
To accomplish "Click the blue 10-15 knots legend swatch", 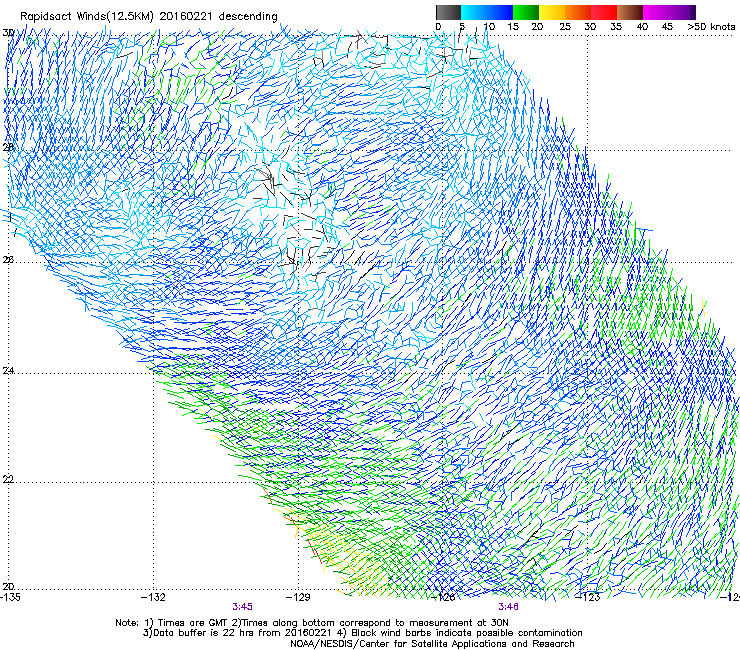I will (x=500, y=12).
